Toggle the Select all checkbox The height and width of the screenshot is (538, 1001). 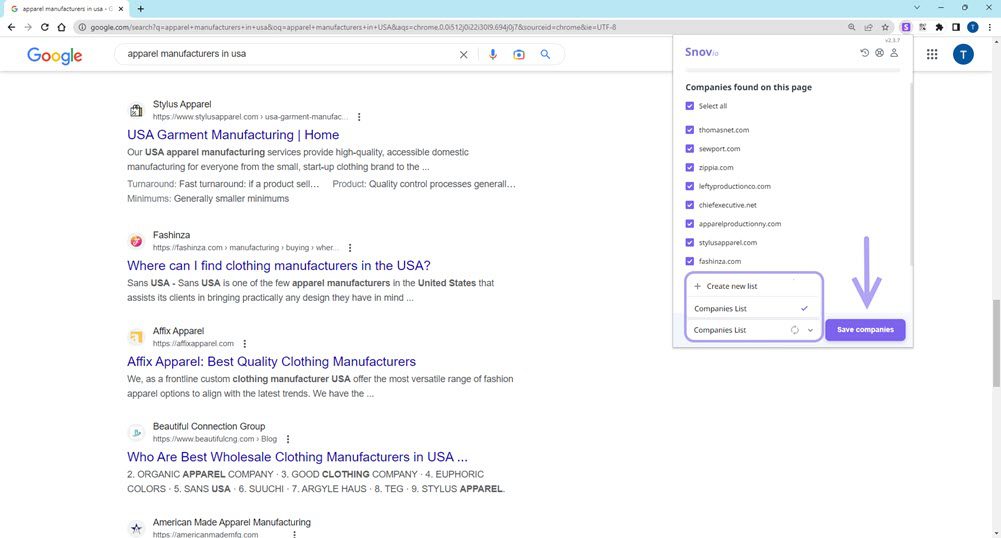tap(689, 106)
